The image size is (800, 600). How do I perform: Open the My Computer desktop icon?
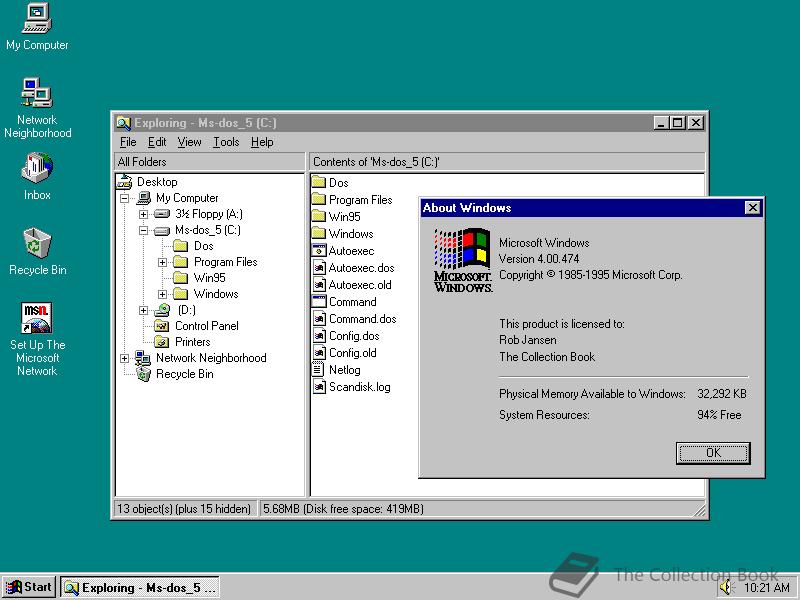pos(37,18)
